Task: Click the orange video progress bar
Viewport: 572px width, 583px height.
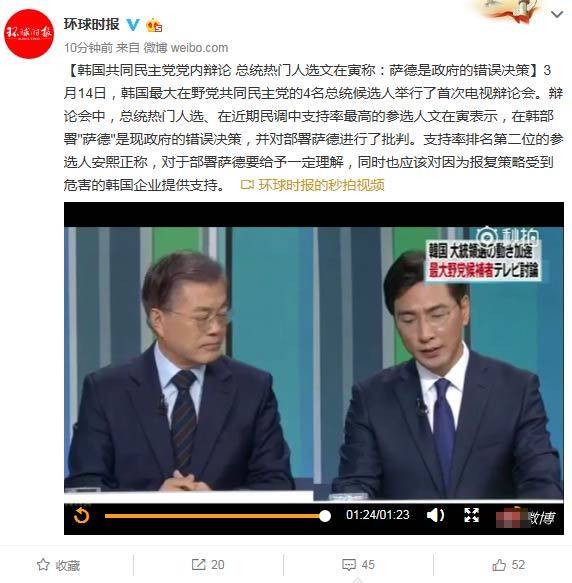Action: coord(215,516)
